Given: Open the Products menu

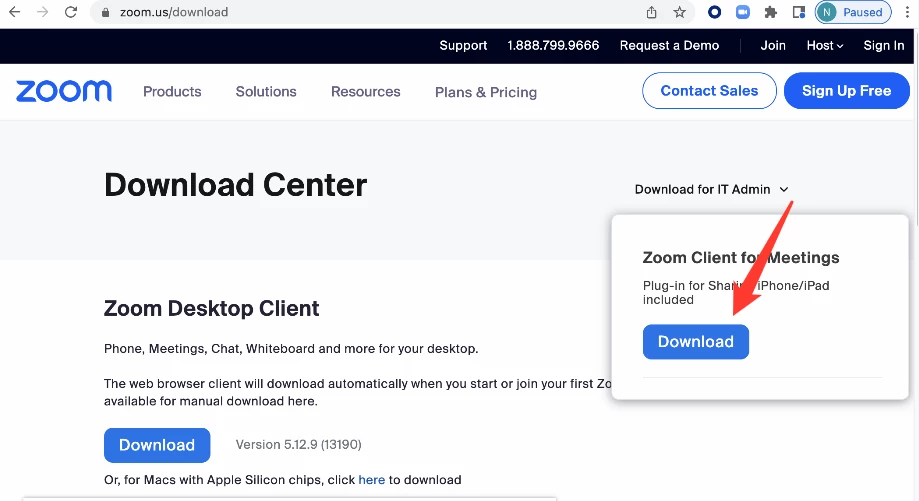Looking at the screenshot, I should coord(172,91).
